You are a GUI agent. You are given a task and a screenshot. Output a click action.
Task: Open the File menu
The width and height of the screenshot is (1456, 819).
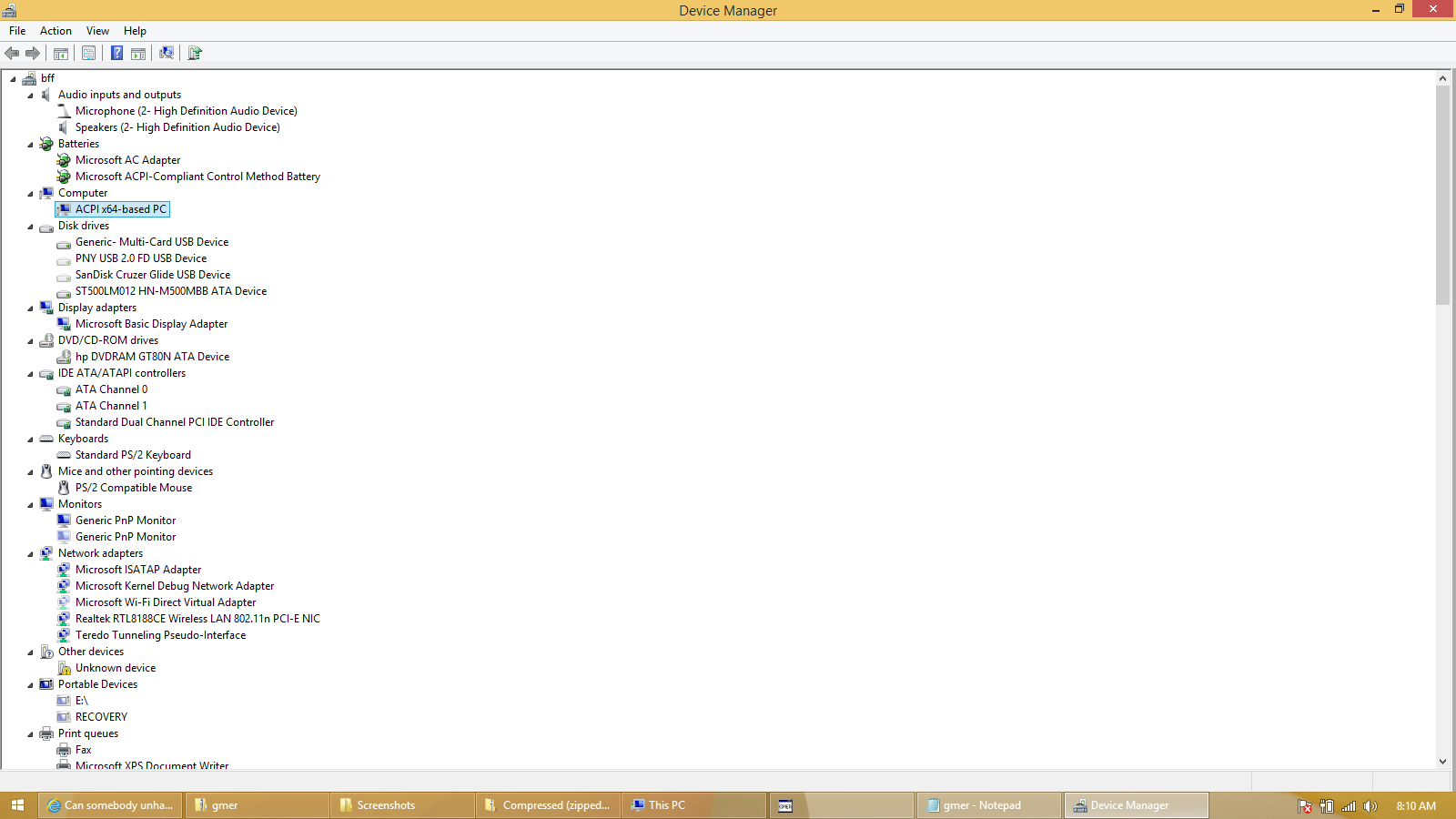tap(17, 31)
